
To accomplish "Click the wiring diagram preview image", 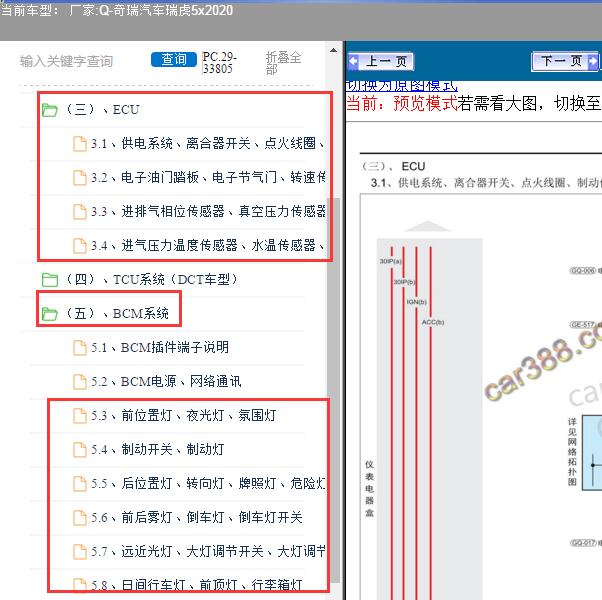I will [x=480, y=395].
